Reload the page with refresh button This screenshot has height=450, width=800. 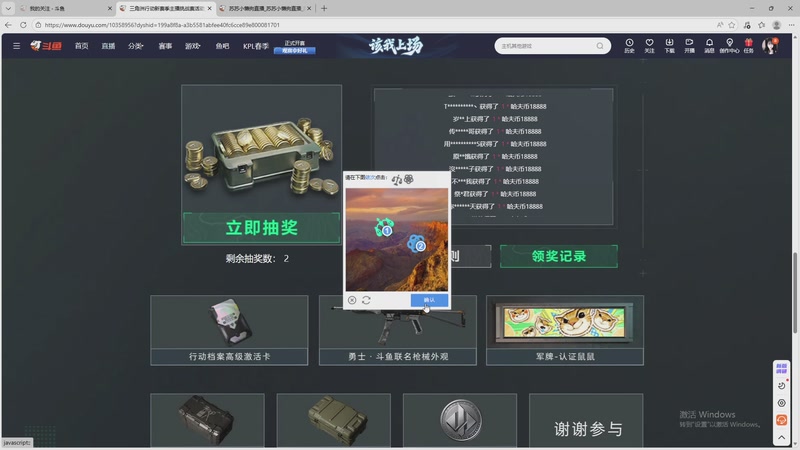click(x=23, y=24)
